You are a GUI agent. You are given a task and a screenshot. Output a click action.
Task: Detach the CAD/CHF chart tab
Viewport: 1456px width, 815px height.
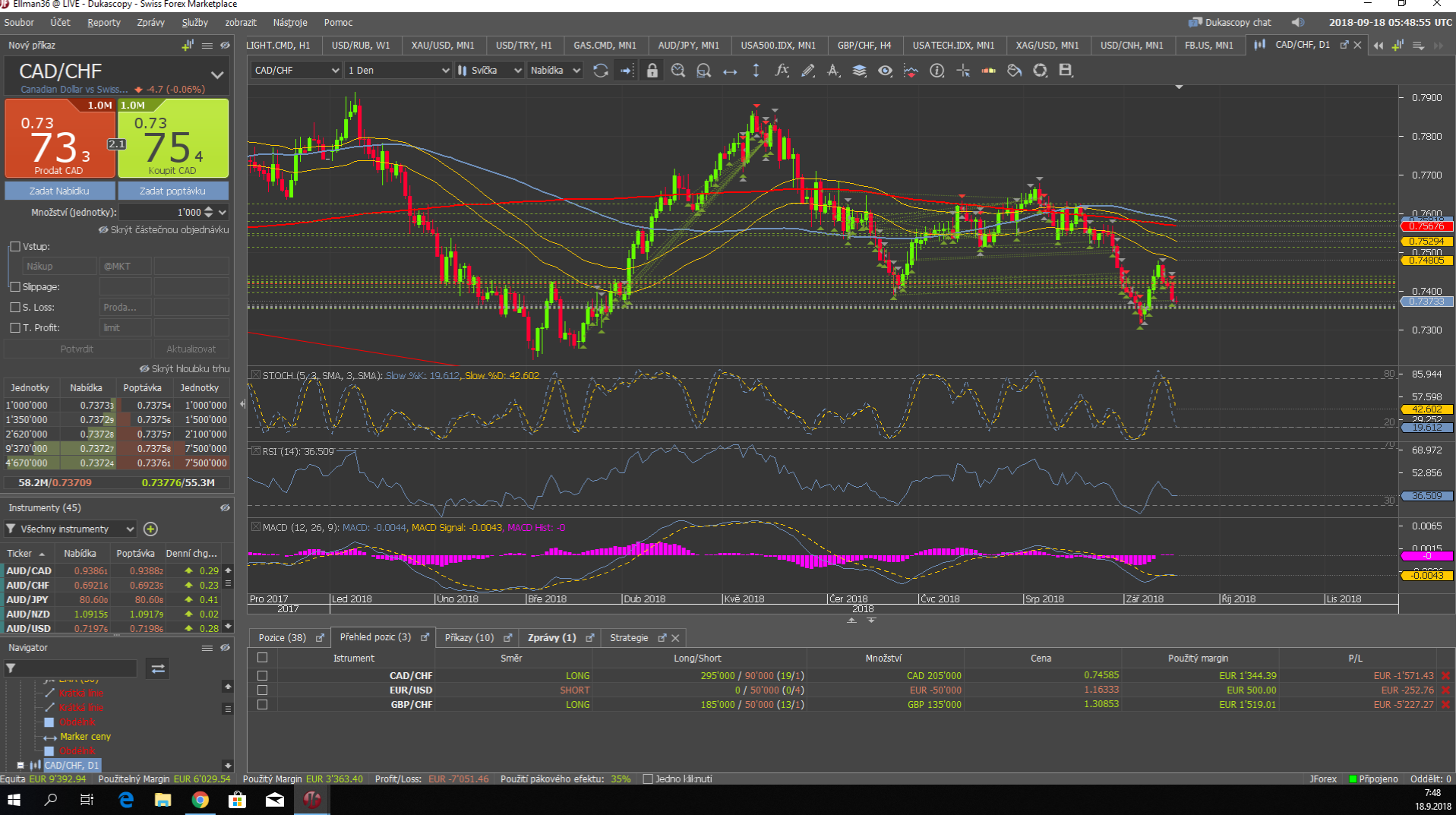(1344, 45)
